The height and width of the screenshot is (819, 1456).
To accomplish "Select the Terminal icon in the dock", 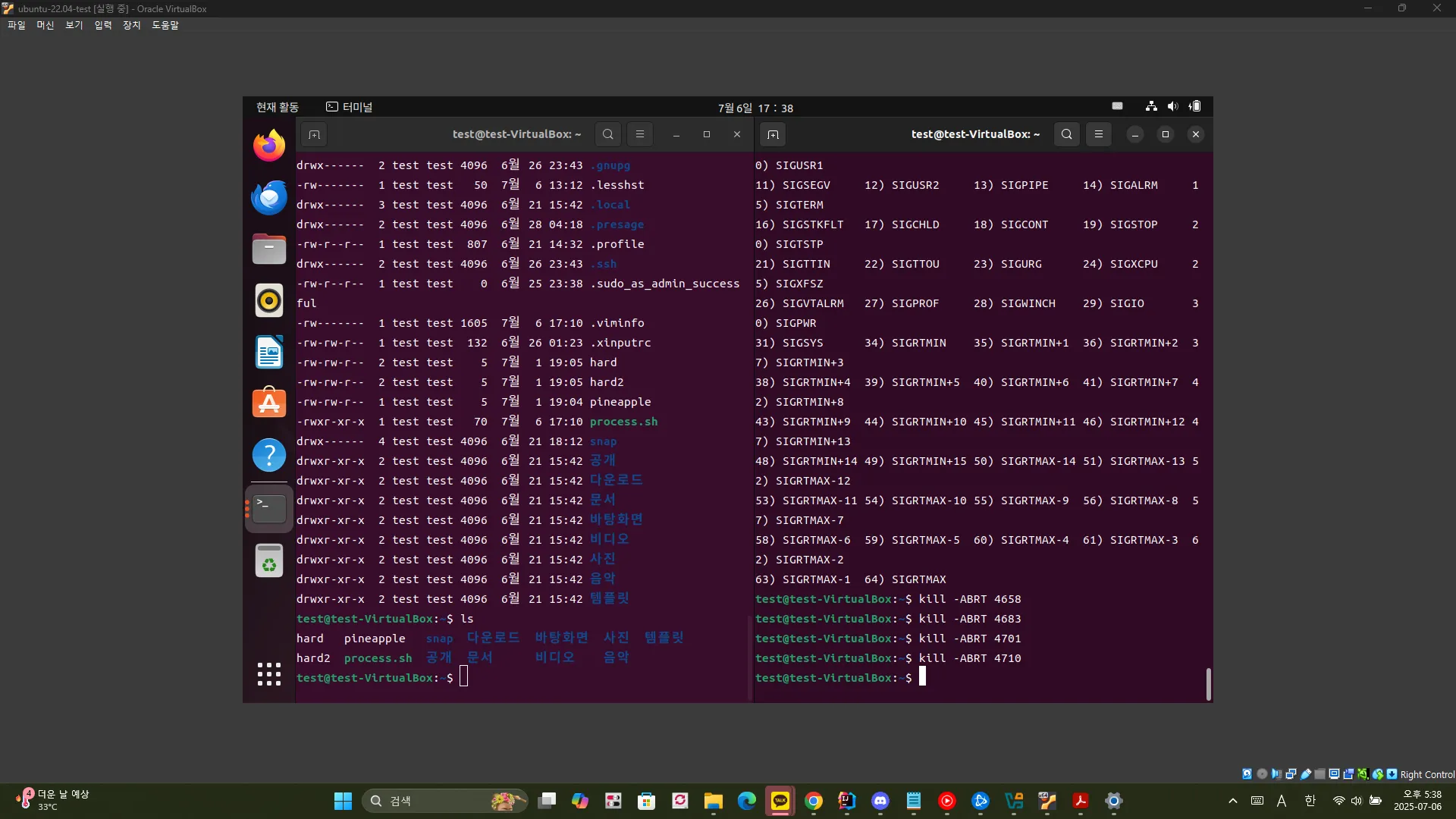I will click(x=269, y=509).
